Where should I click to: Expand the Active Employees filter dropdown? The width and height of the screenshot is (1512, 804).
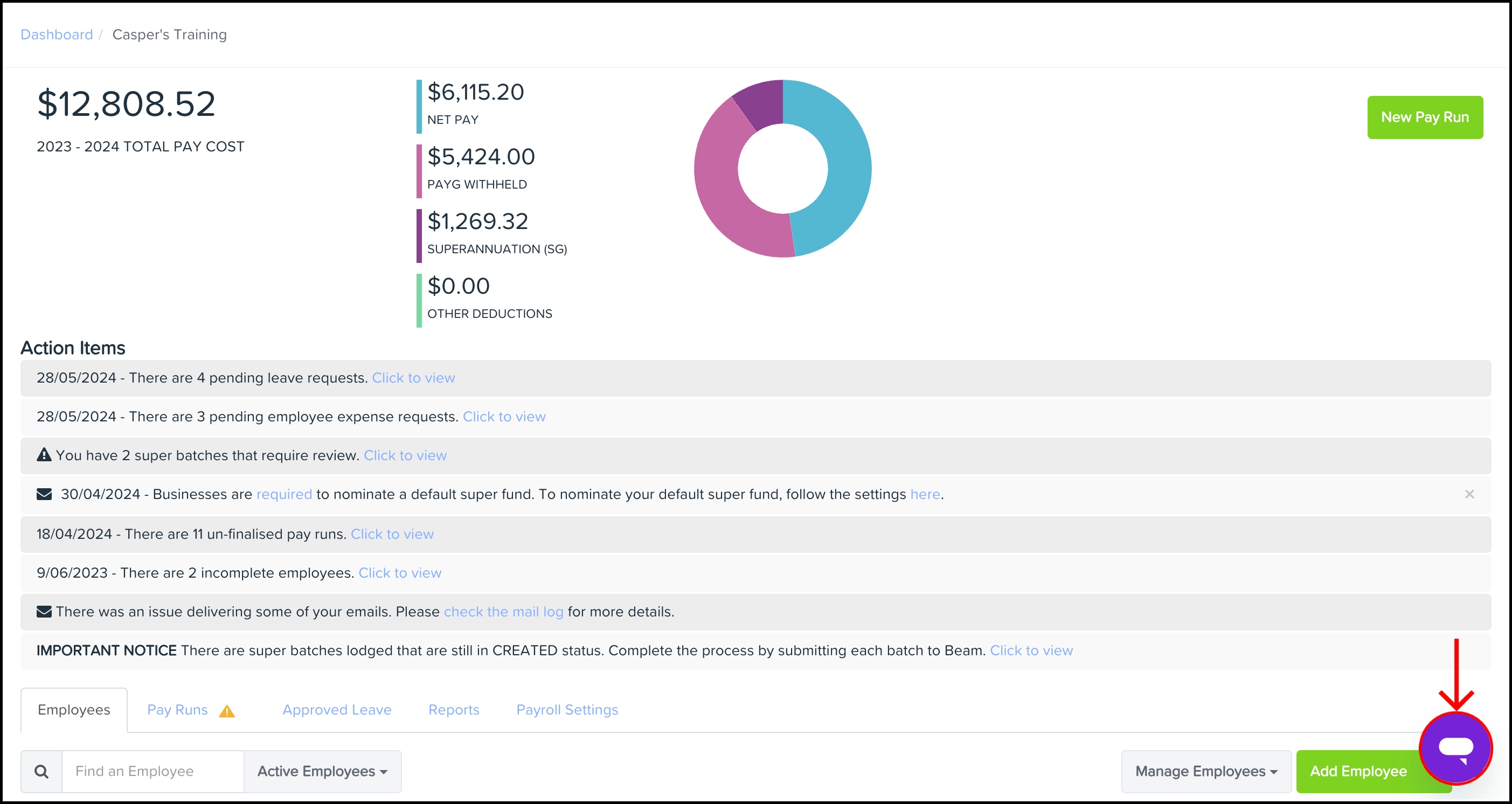point(322,771)
